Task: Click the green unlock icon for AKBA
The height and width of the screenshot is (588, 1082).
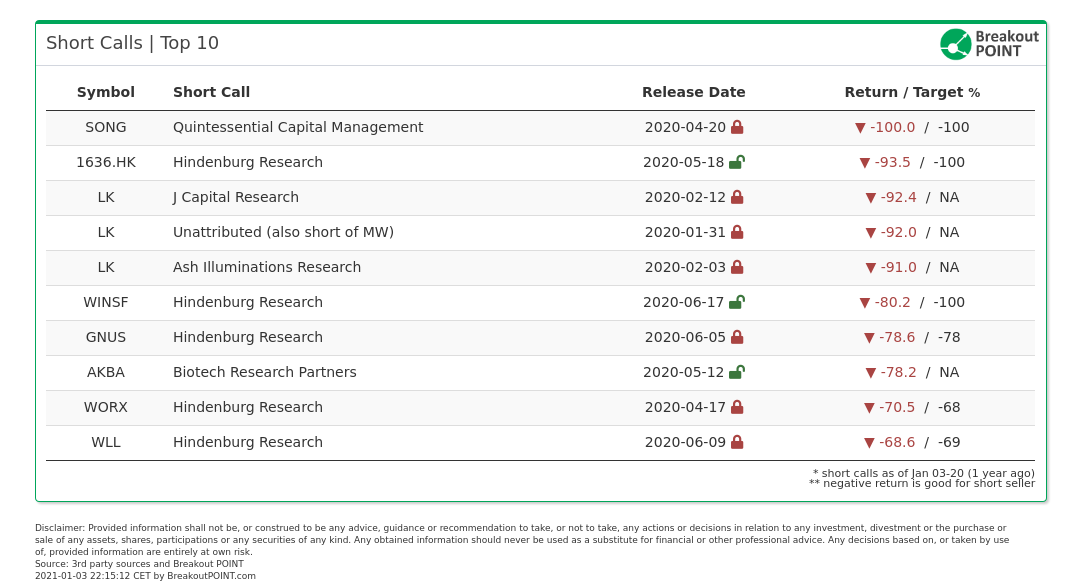Action: (x=737, y=372)
